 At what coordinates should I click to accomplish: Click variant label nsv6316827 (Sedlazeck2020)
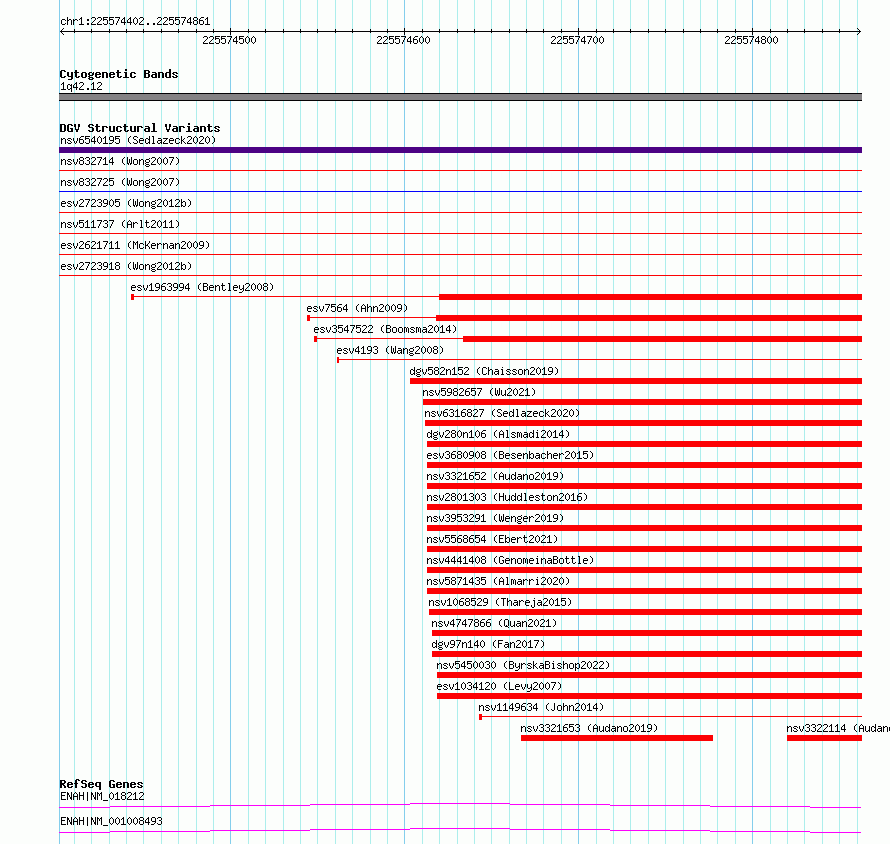(x=502, y=413)
